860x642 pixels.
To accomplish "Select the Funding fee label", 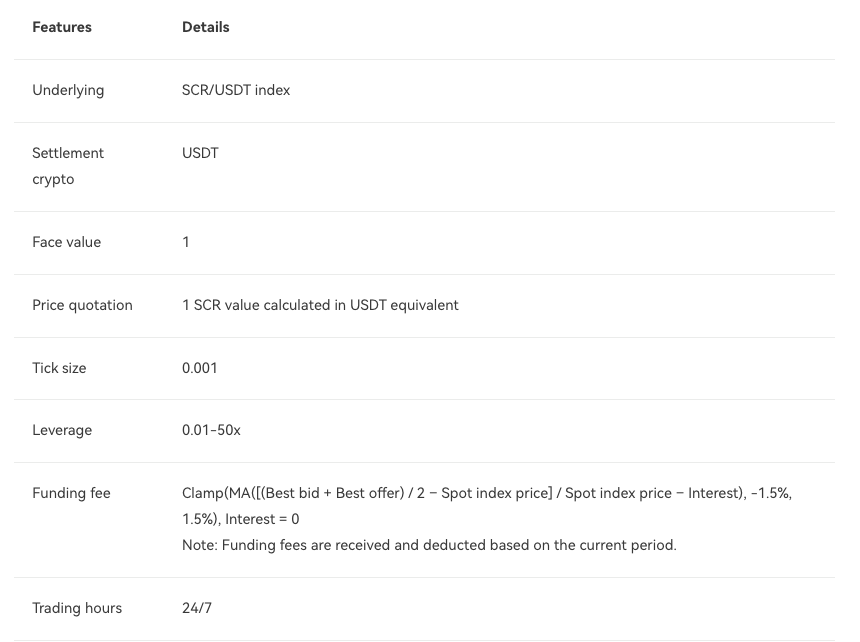I will 71,493.
